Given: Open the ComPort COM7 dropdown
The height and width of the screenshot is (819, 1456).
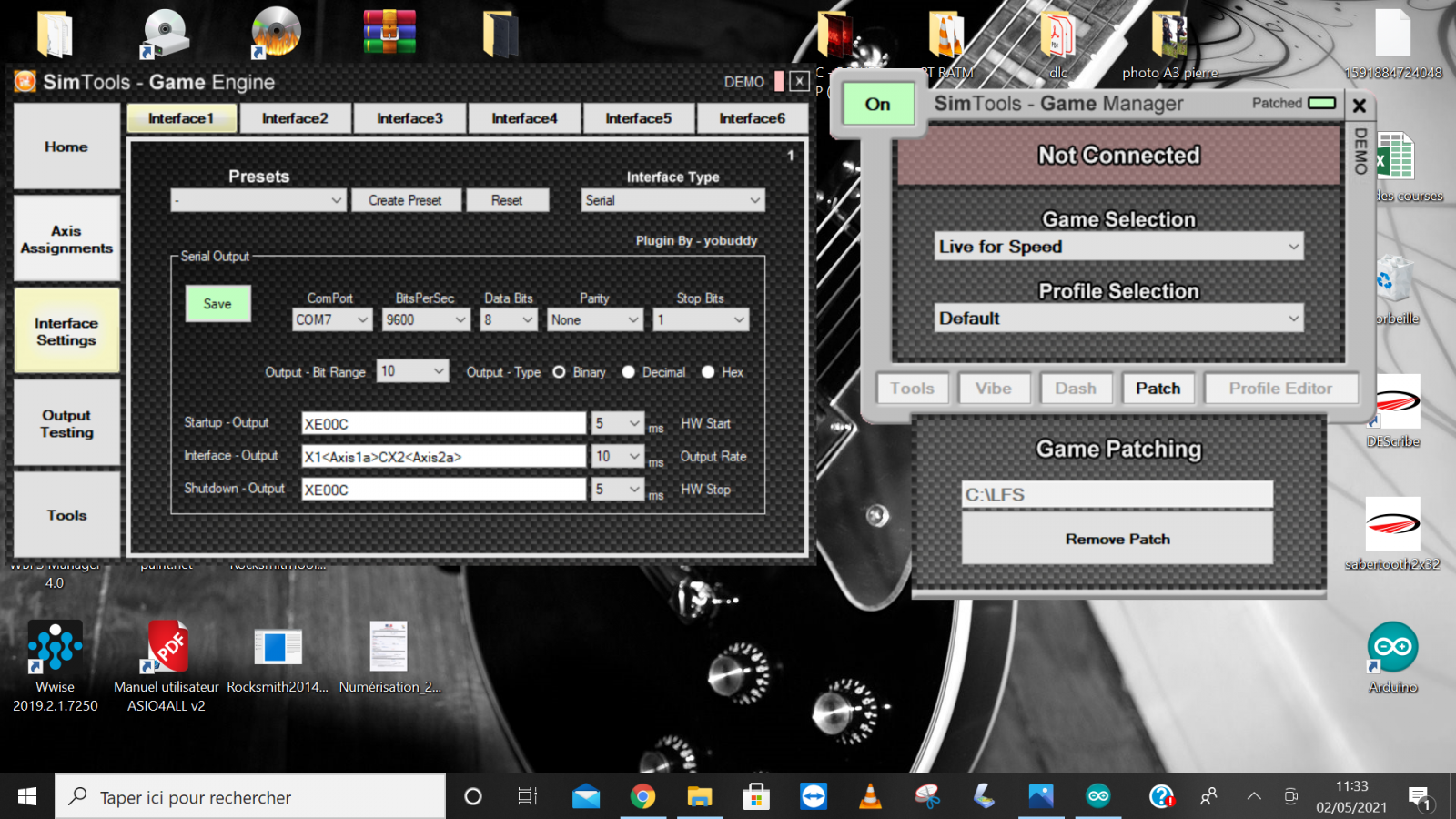Looking at the screenshot, I should [332, 319].
